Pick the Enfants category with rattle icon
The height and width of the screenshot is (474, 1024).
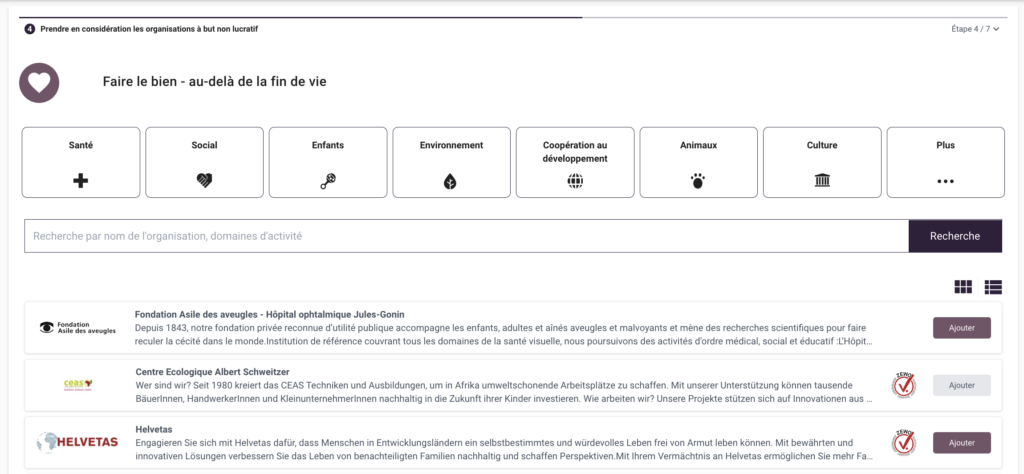tap(328, 162)
